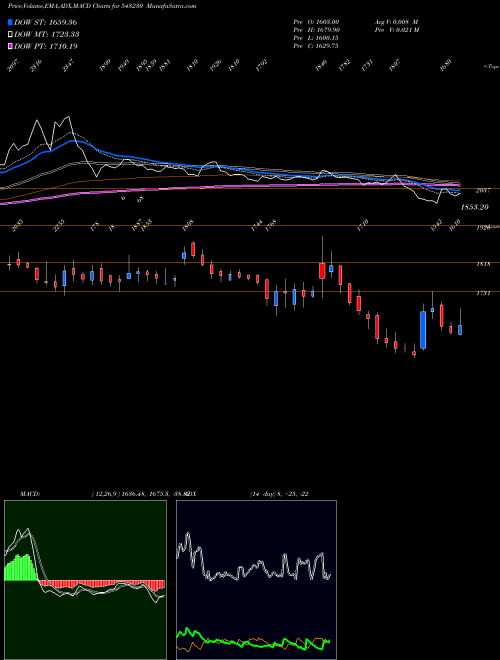Click the 'Pre V: 0.021 M' volume text
The width and height of the screenshot is (500, 660).
tap(396, 30)
